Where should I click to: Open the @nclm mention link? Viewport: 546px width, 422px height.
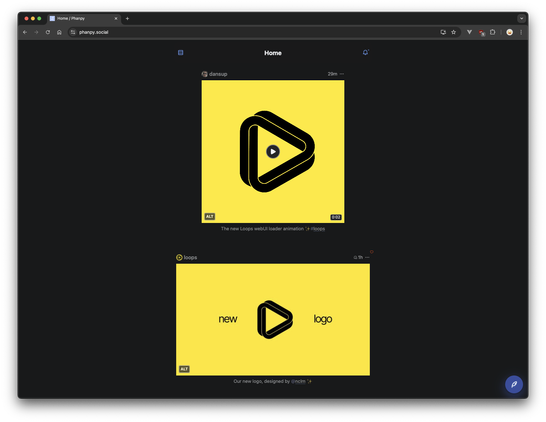[x=298, y=381]
